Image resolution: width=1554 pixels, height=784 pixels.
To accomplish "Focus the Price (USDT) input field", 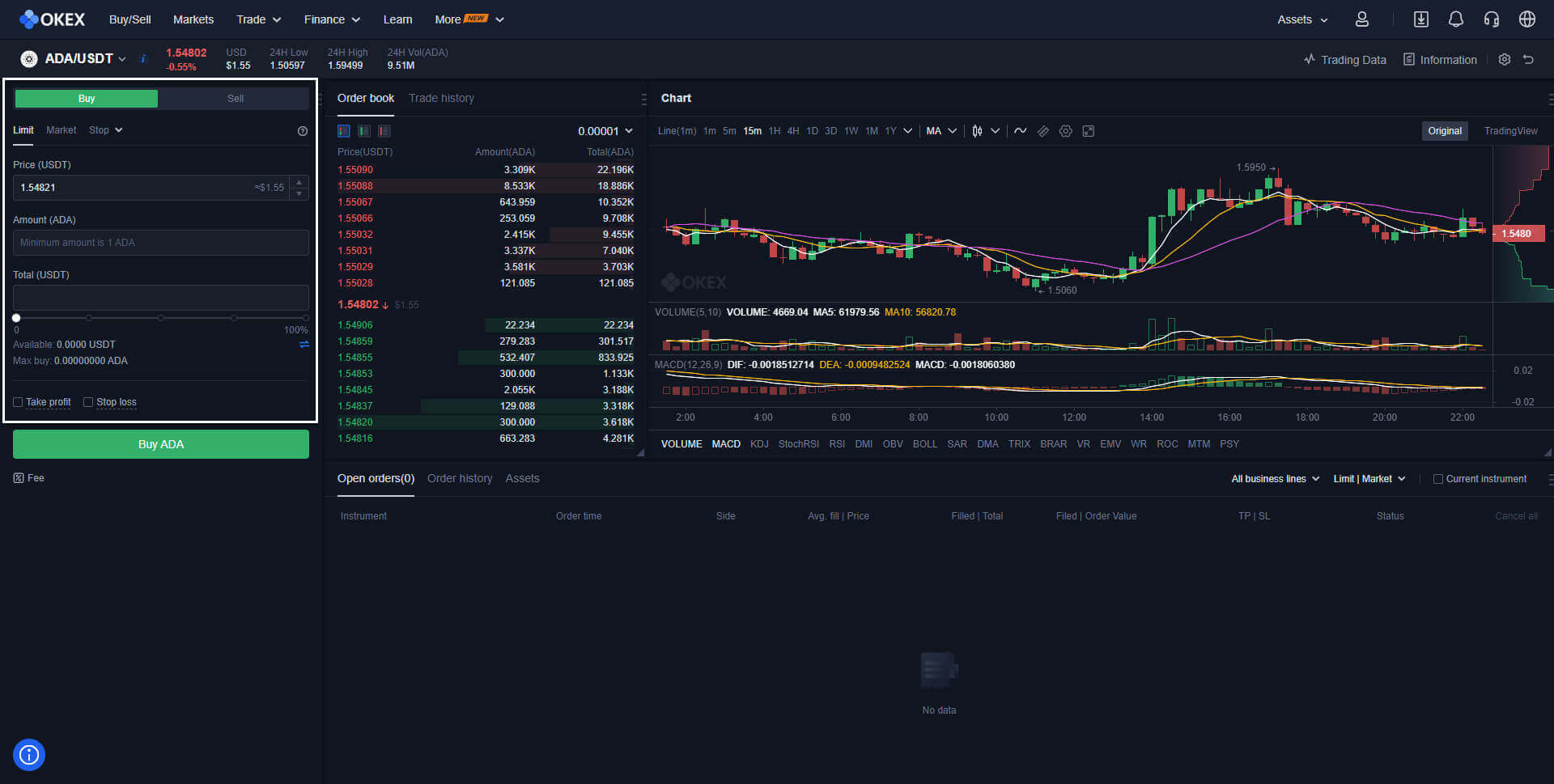I will coord(161,188).
